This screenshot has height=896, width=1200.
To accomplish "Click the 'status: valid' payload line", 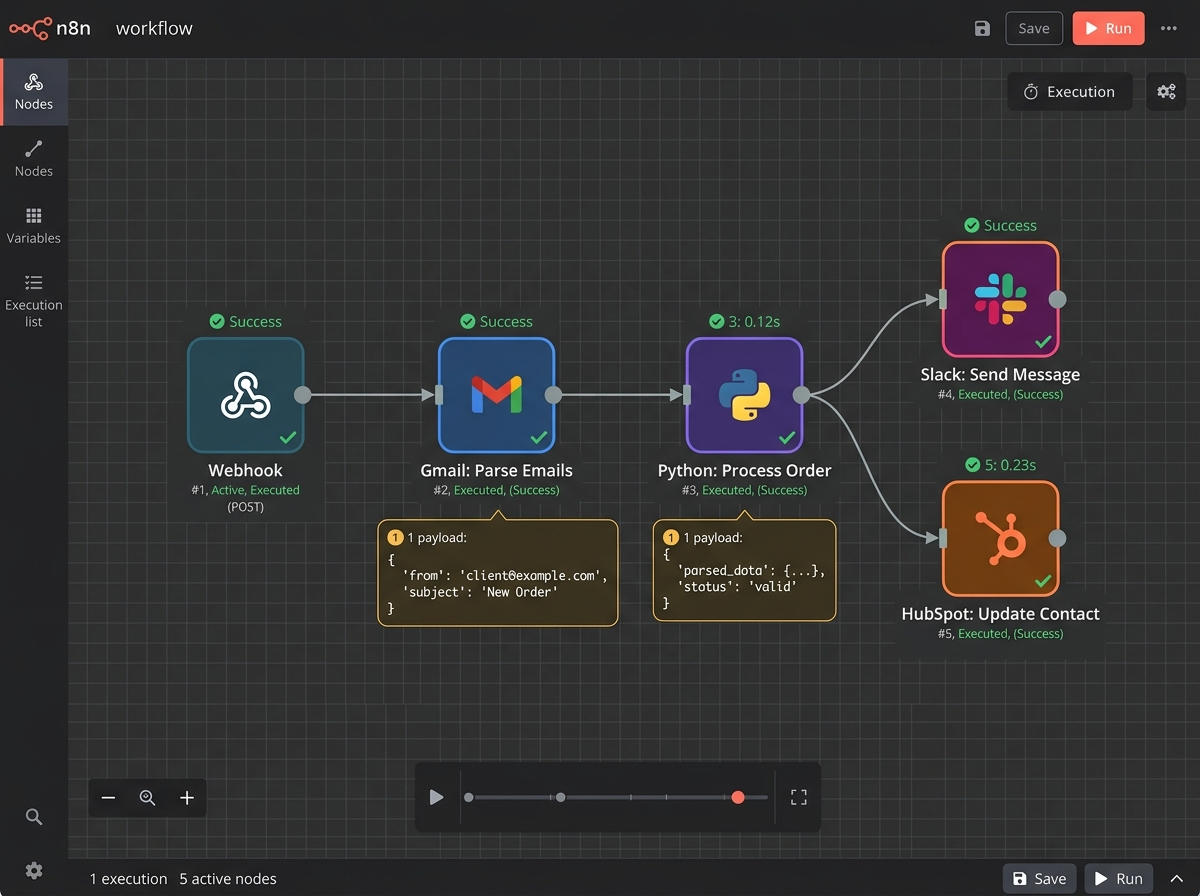I will coord(737,586).
